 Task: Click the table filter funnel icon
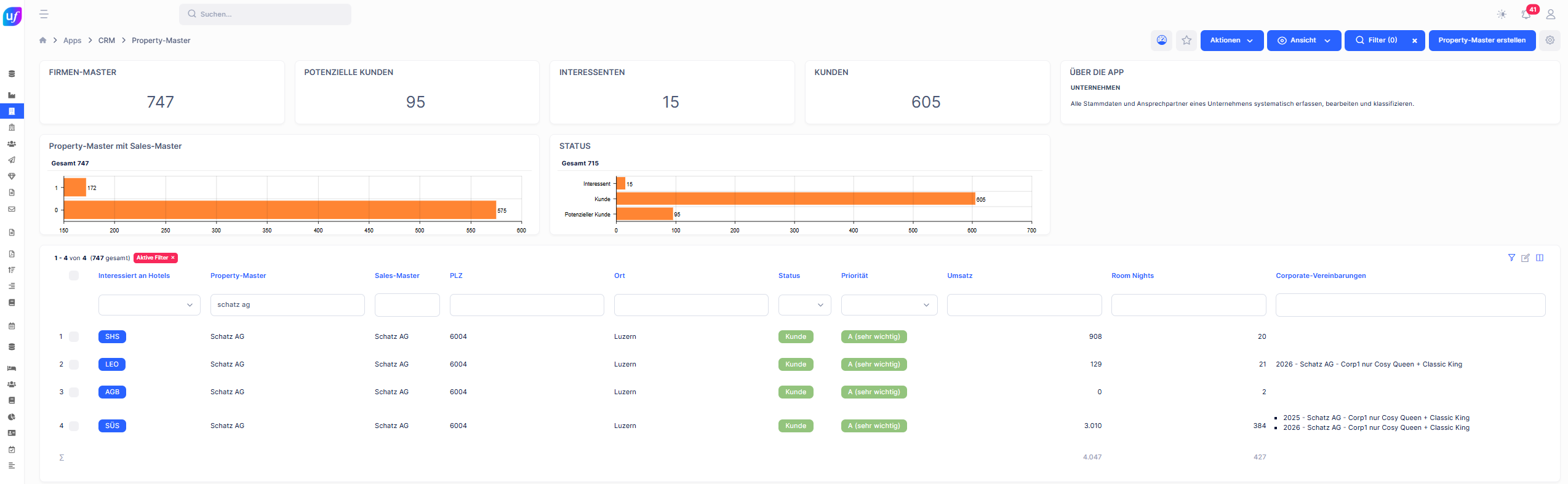(1511, 258)
